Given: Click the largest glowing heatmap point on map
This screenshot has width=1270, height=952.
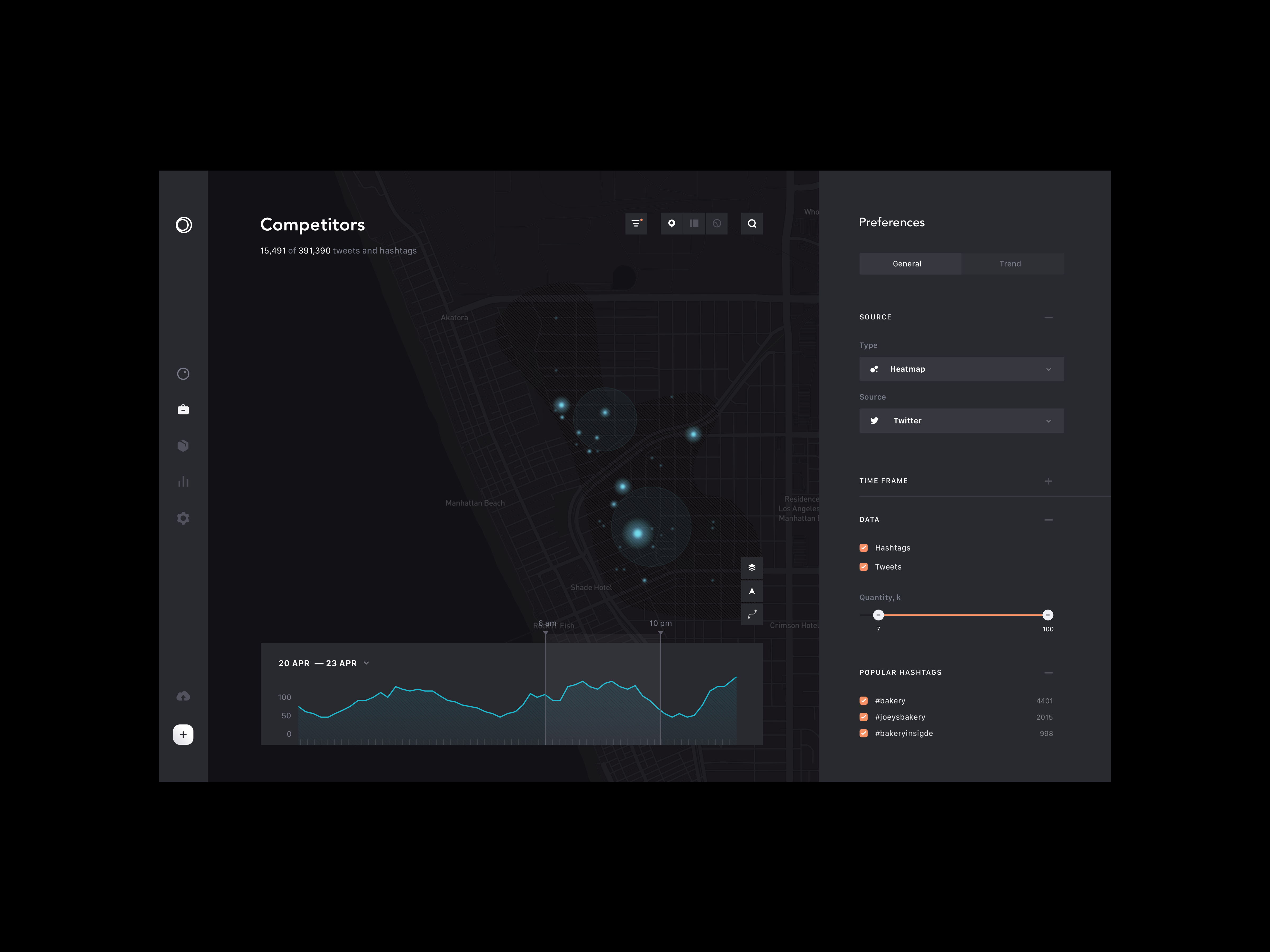Looking at the screenshot, I should [x=637, y=534].
